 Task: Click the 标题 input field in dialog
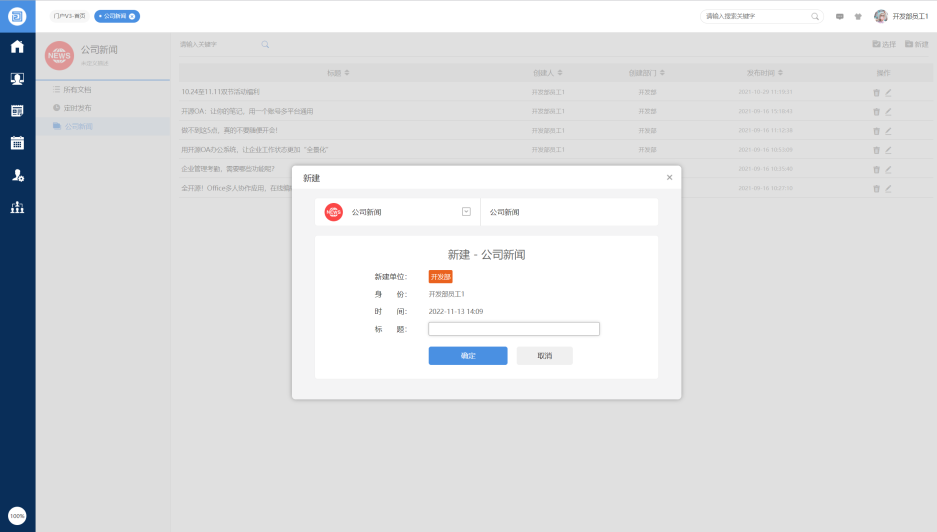514,329
